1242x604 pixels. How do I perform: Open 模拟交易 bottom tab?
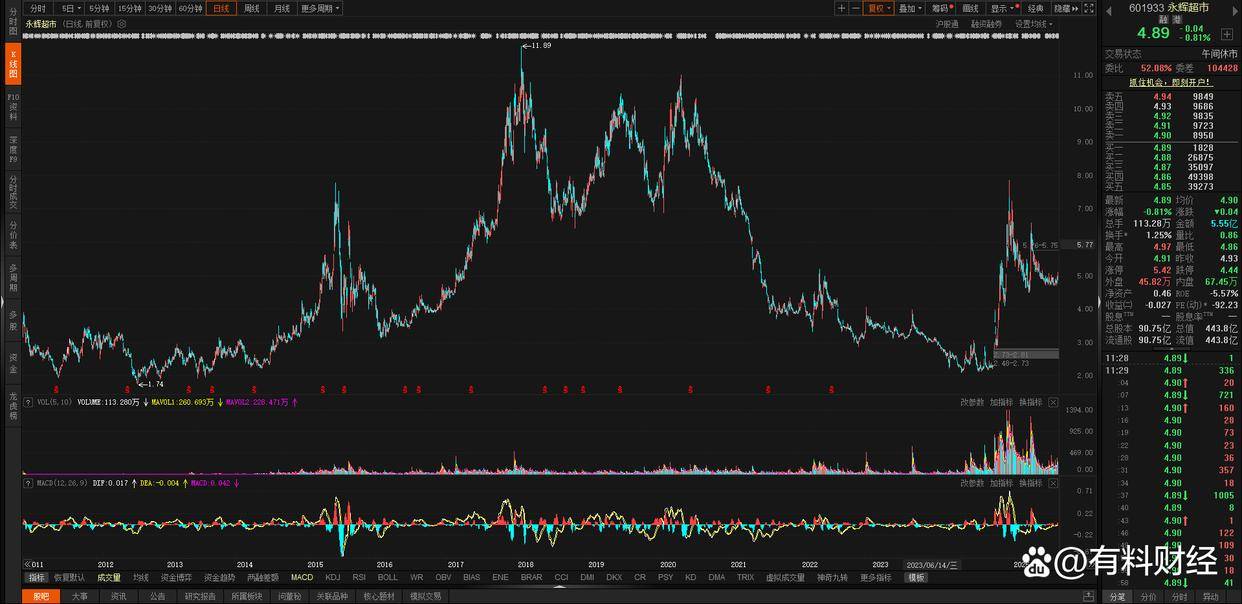pos(425,596)
